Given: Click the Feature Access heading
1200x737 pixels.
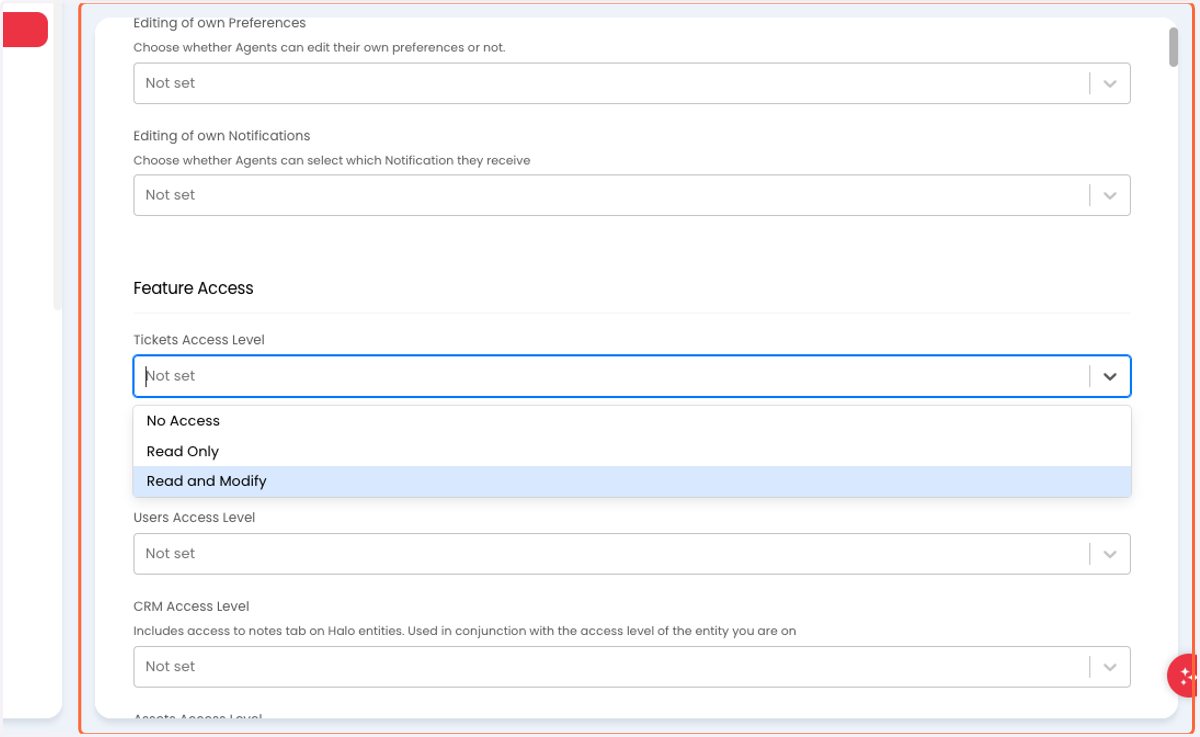Looking at the screenshot, I should [194, 288].
